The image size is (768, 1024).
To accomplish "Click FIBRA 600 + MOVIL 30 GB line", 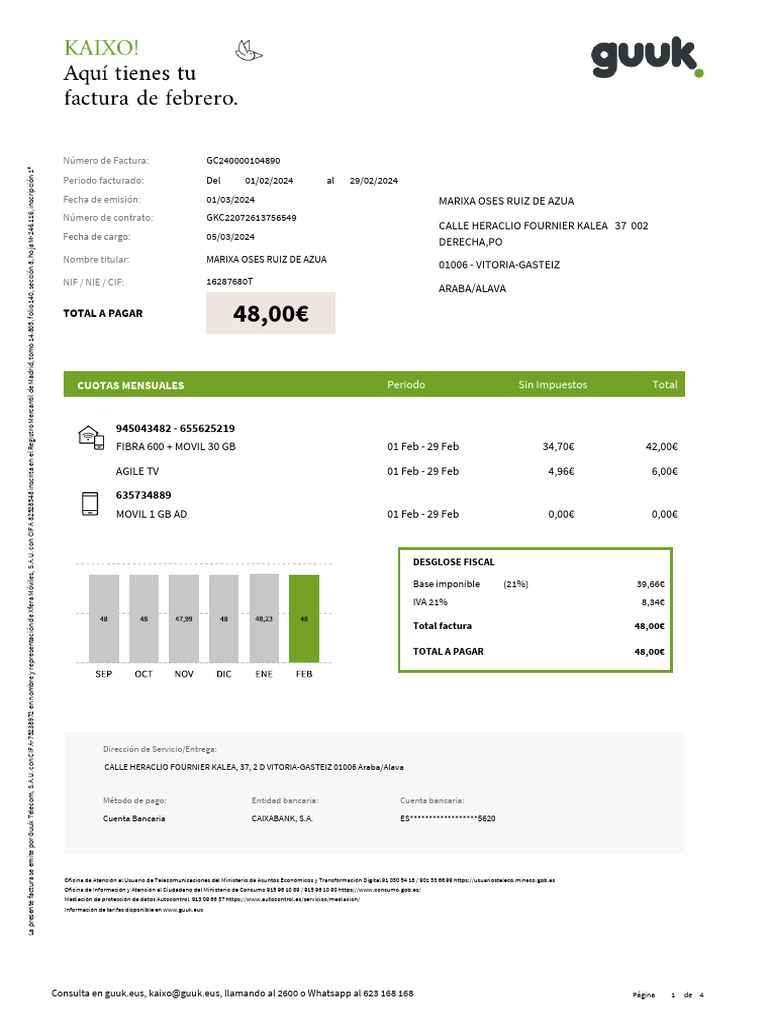I will point(176,447).
